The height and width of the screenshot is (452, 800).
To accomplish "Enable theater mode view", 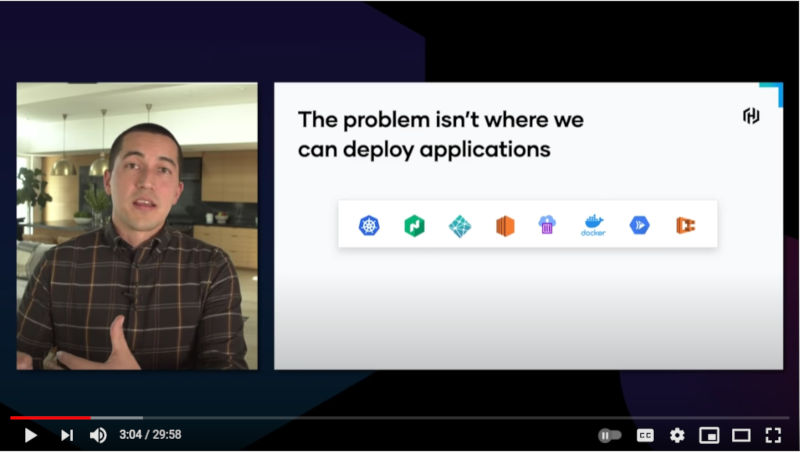I will (741, 435).
